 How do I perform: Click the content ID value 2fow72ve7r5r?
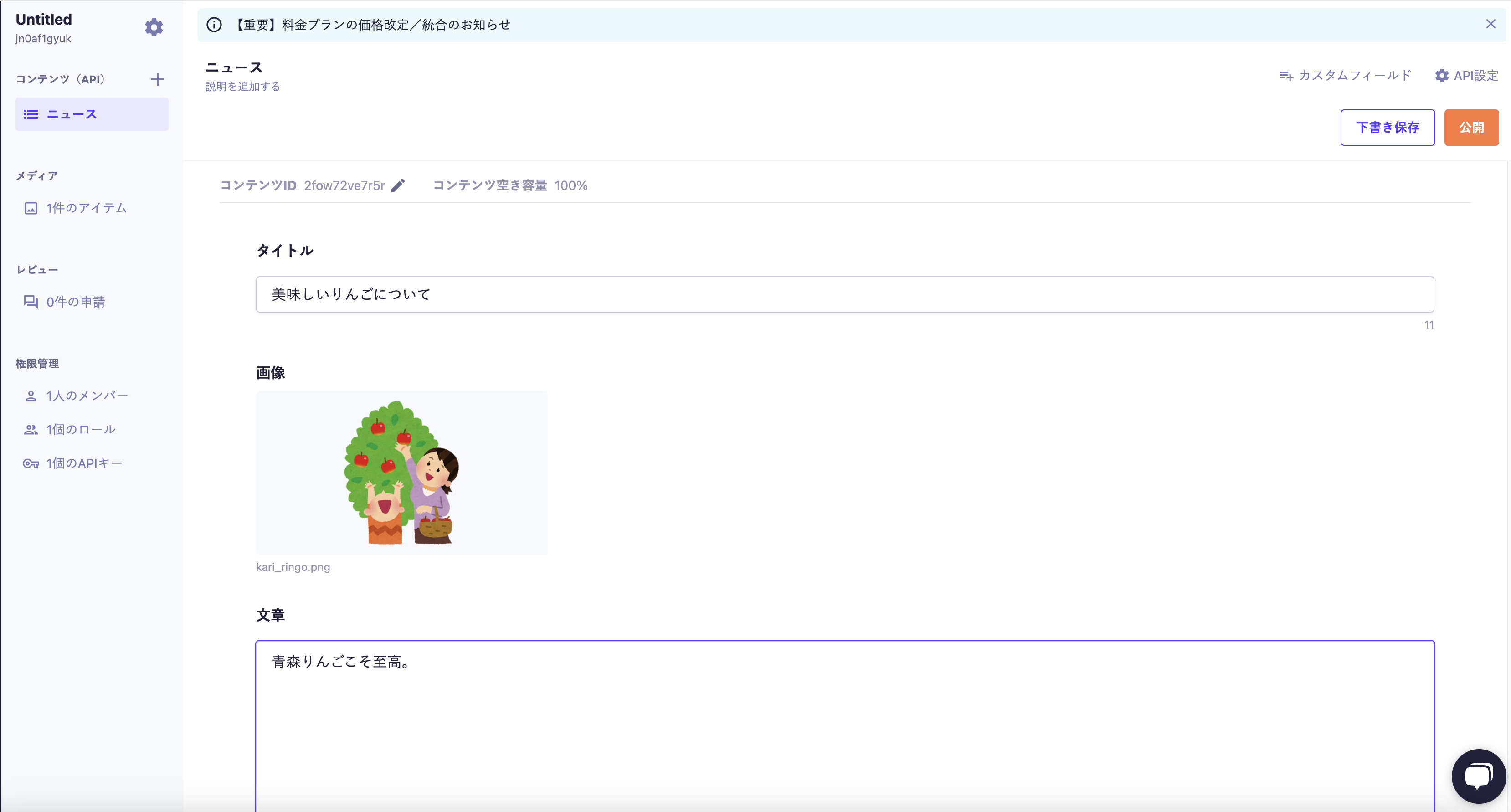click(x=344, y=185)
